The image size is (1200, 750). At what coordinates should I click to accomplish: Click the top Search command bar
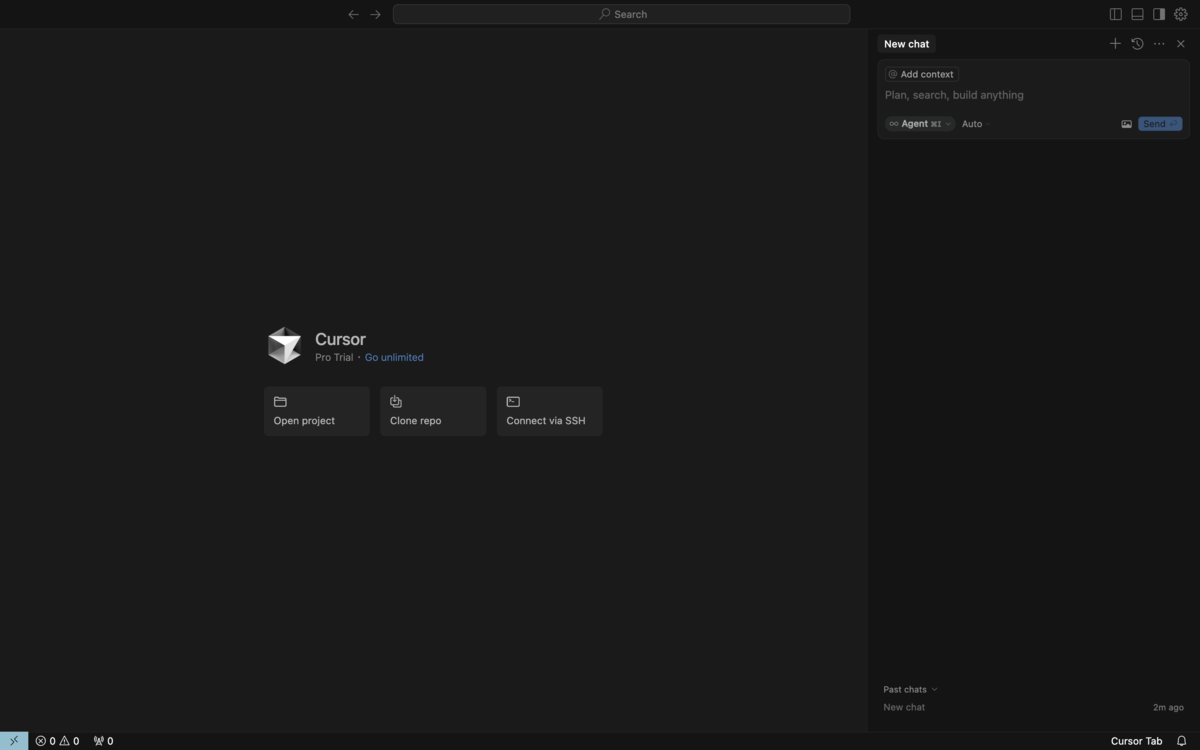621,14
